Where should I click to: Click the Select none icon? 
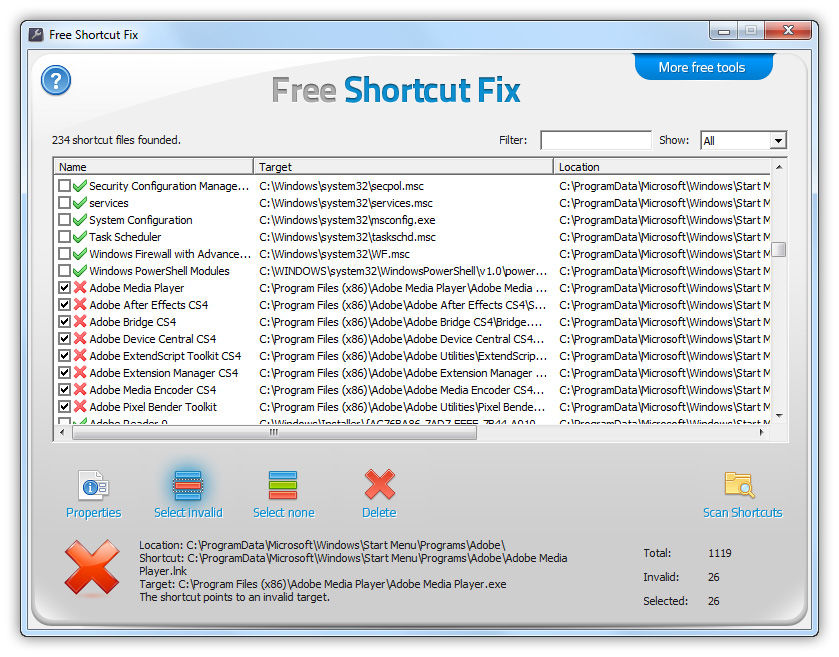click(x=283, y=486)
